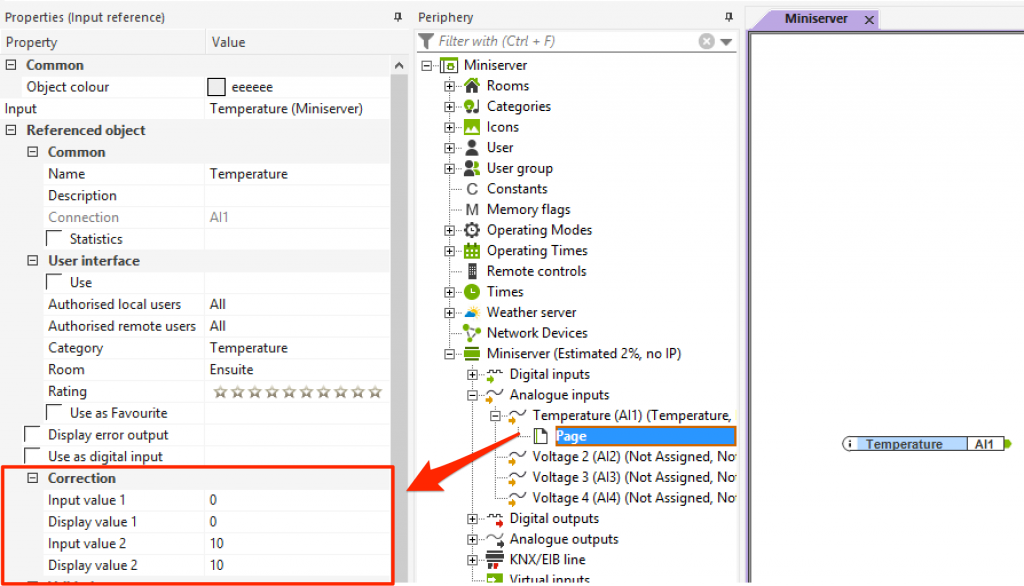Select the User group icon

(471, 169)
